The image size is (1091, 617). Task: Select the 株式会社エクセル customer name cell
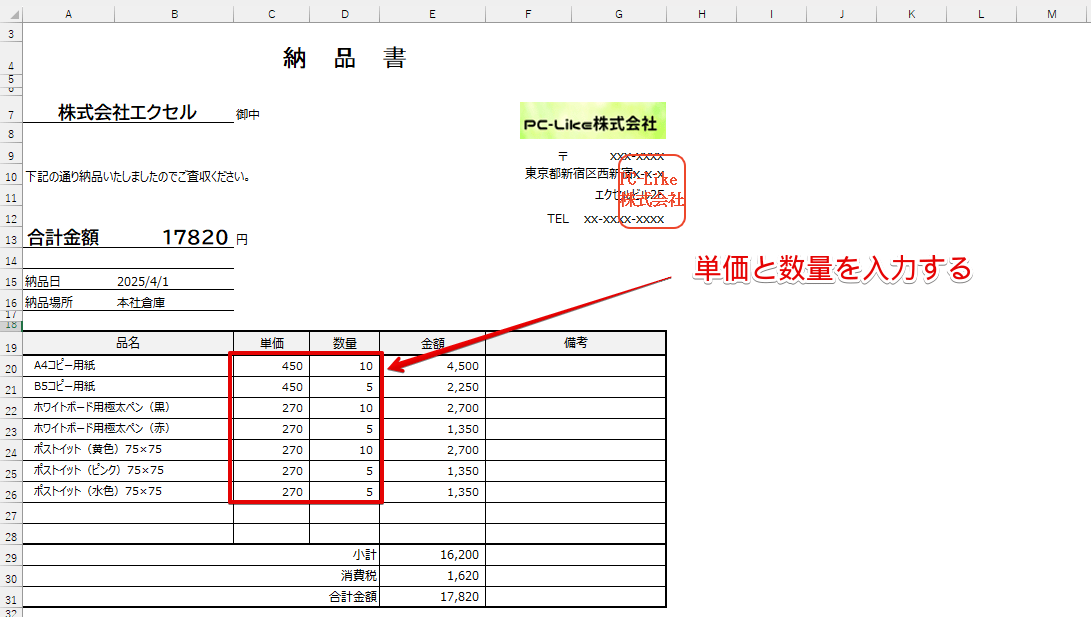pyautogui.click(x=128, y=112)
